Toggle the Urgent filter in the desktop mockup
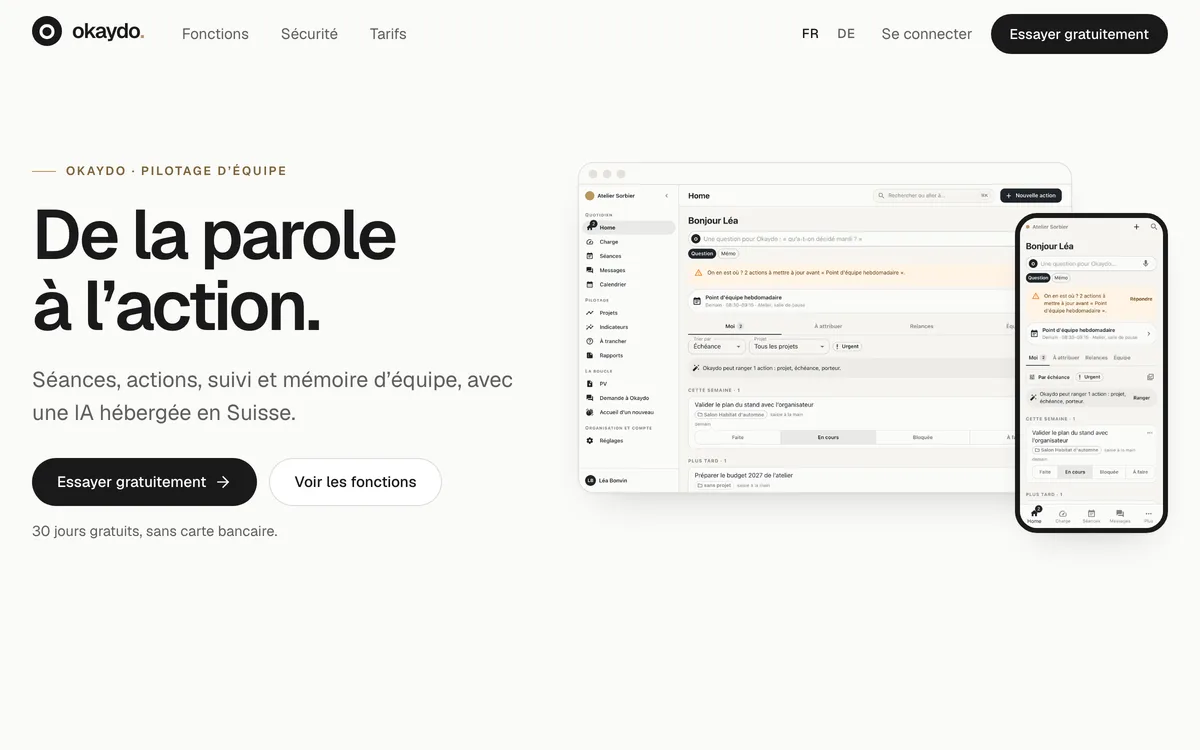1200x750 pixels. tap(847, 346)
